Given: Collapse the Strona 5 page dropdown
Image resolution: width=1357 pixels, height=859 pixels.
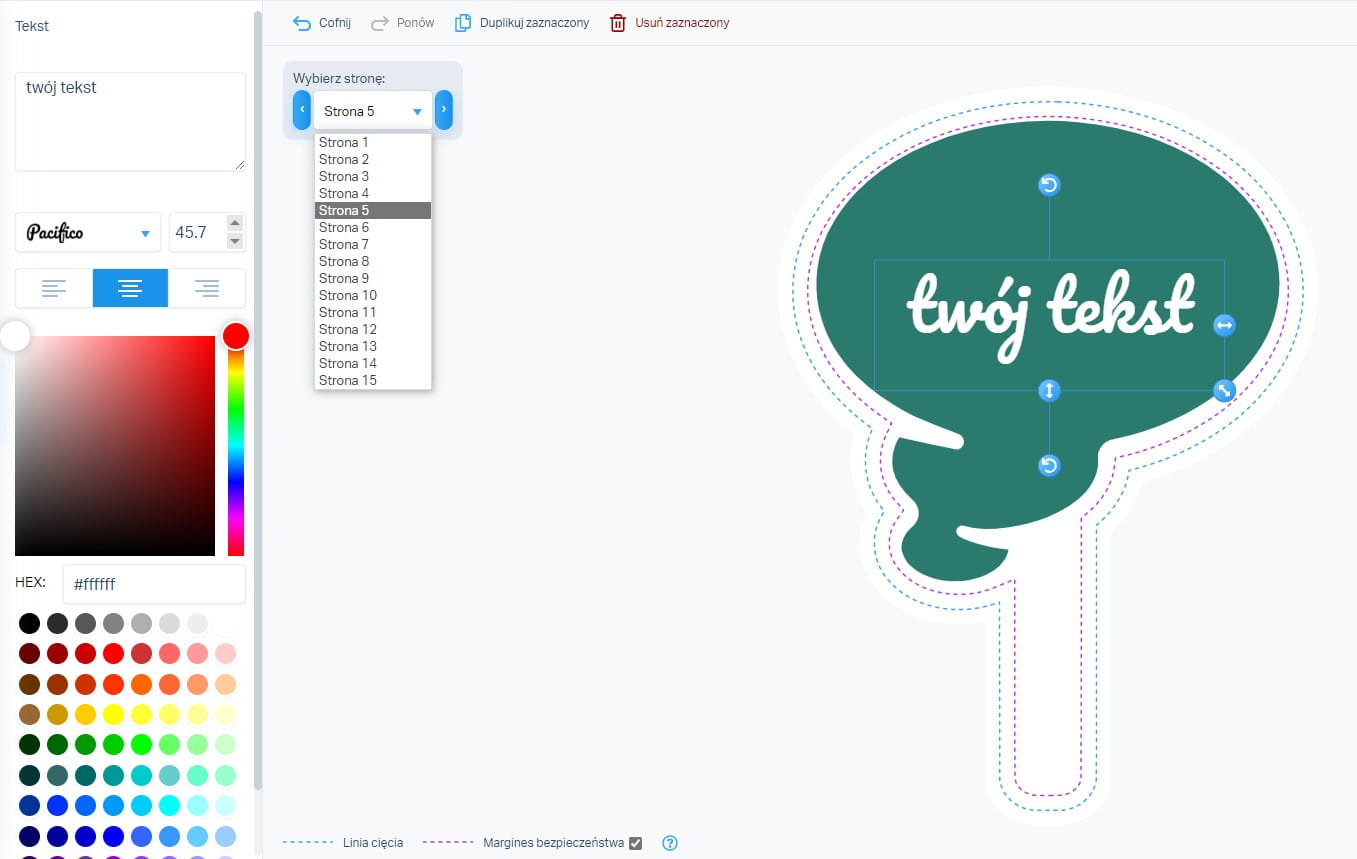Looking at the screenshot, I should 372,111.
